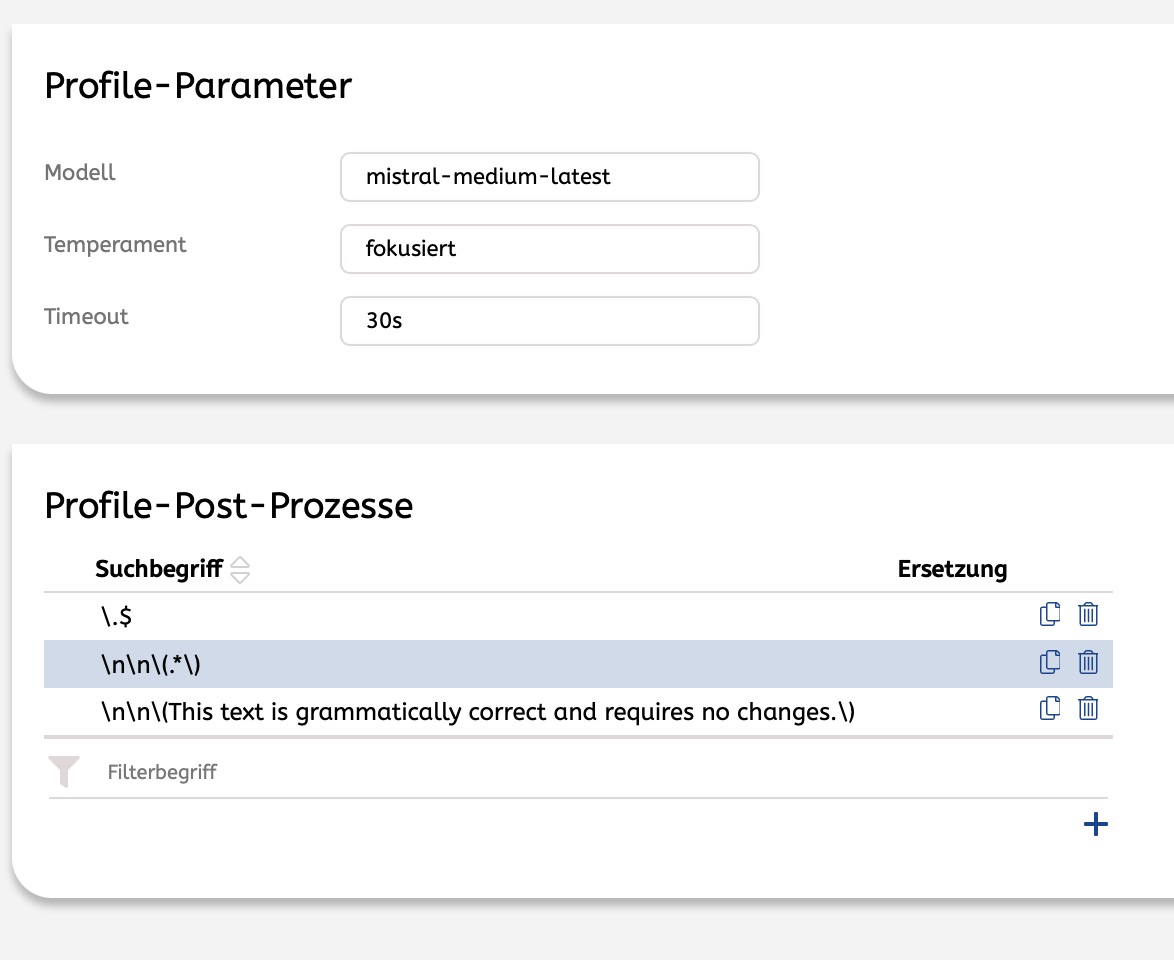
Task: Click into the Filterbegriff input
Action: tap(400, 772)
